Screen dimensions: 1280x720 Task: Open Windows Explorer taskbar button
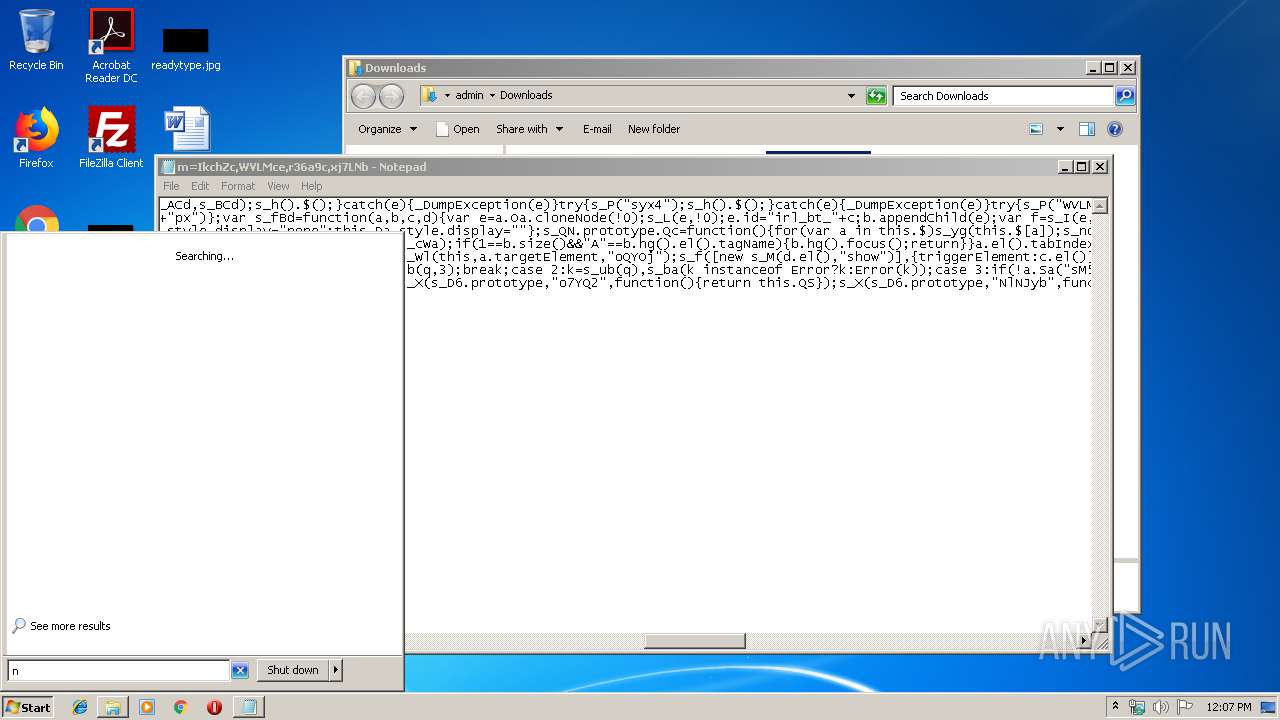pos(113,707)
